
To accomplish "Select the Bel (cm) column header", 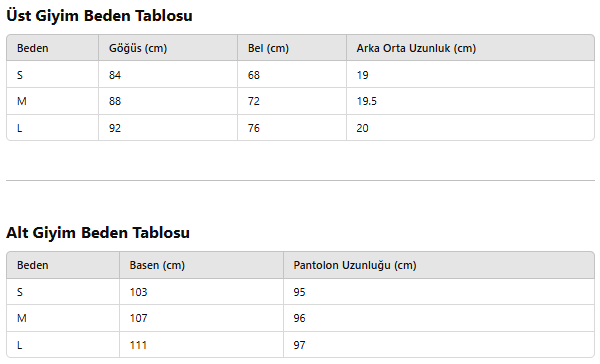I will (292, 48).
